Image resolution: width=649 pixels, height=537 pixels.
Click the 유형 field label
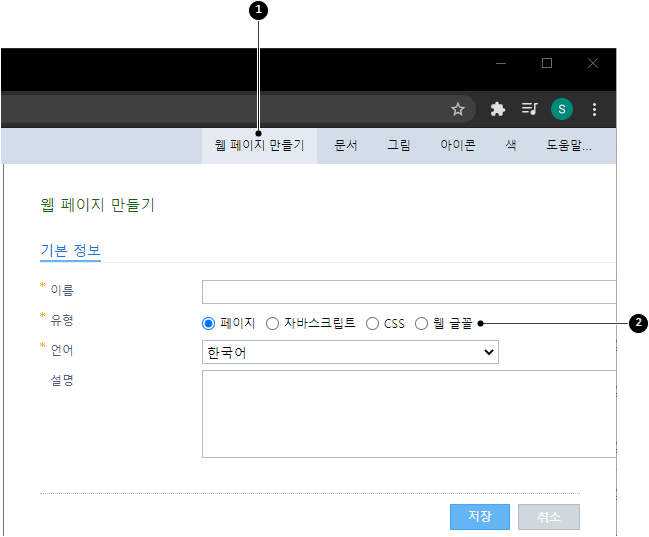62,320
